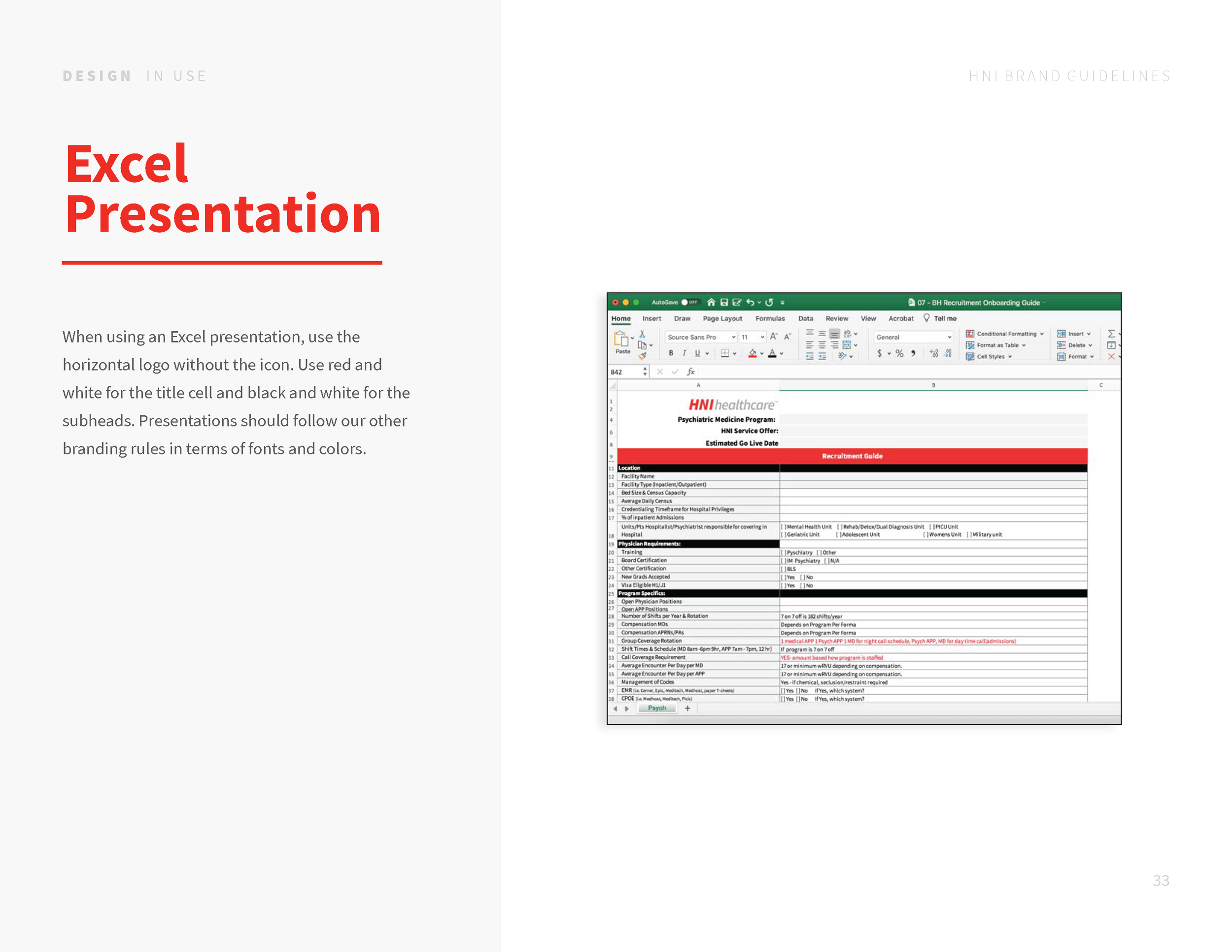Click the Home icon in Excel title bar
Image resolution: width=1232 pixels, height=952 pixels.
711,302
